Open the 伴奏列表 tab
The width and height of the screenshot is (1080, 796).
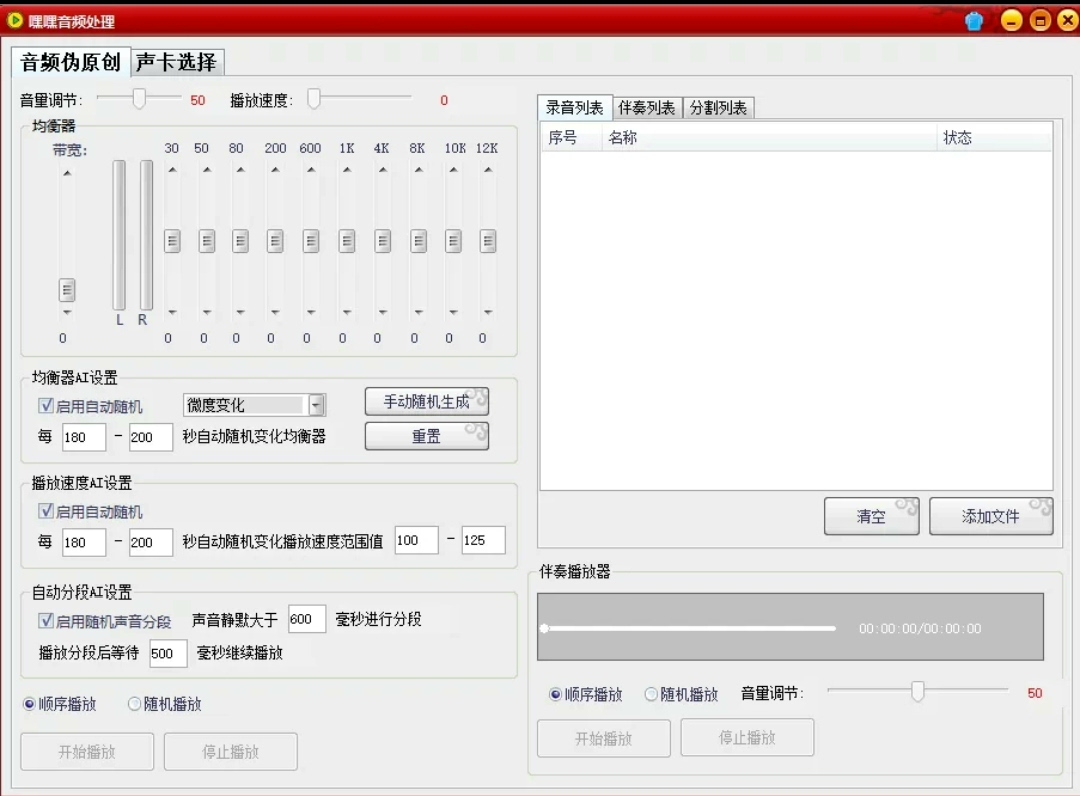coord(646,108)
